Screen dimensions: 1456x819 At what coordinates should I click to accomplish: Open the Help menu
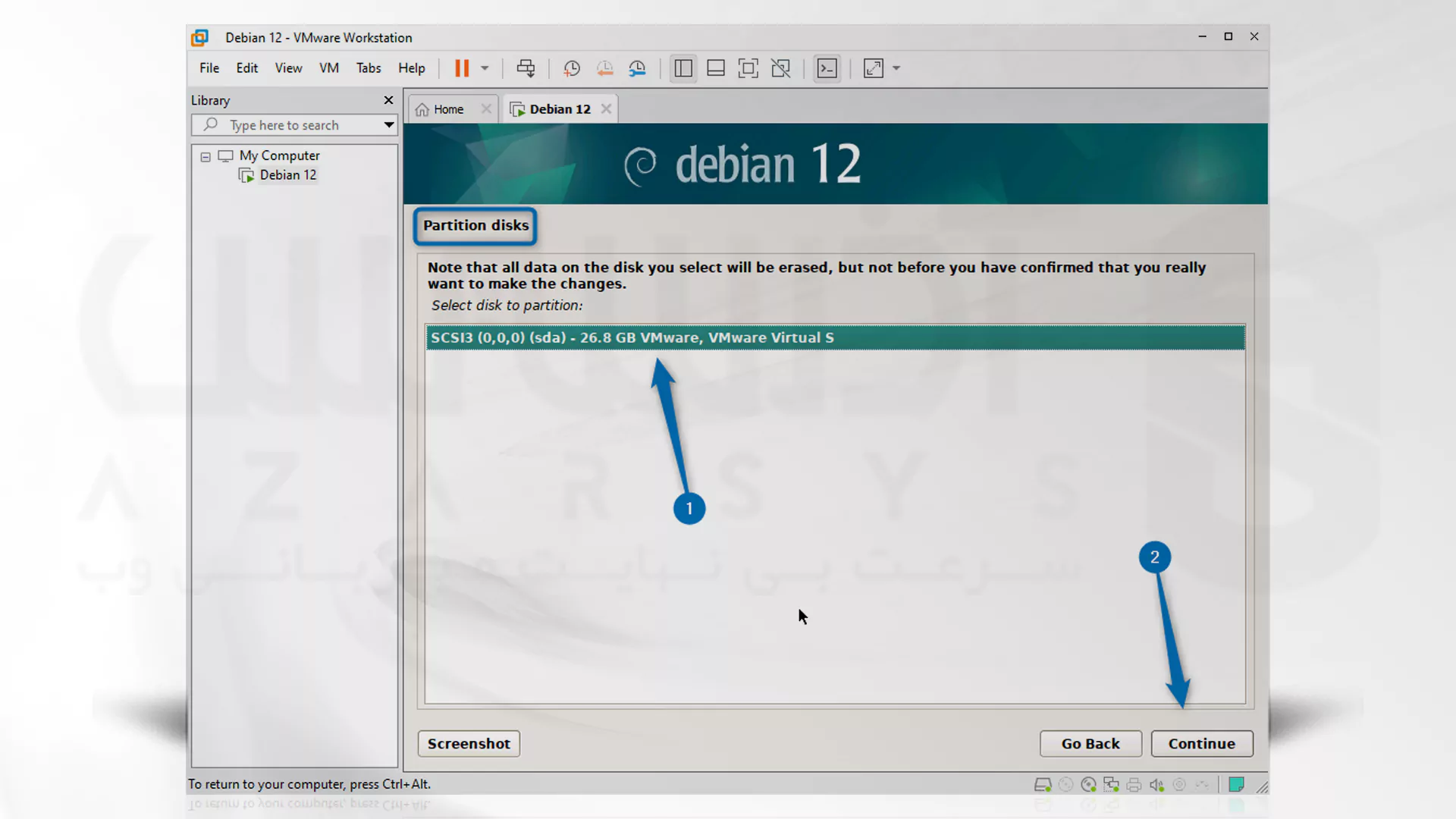[412, 68]
